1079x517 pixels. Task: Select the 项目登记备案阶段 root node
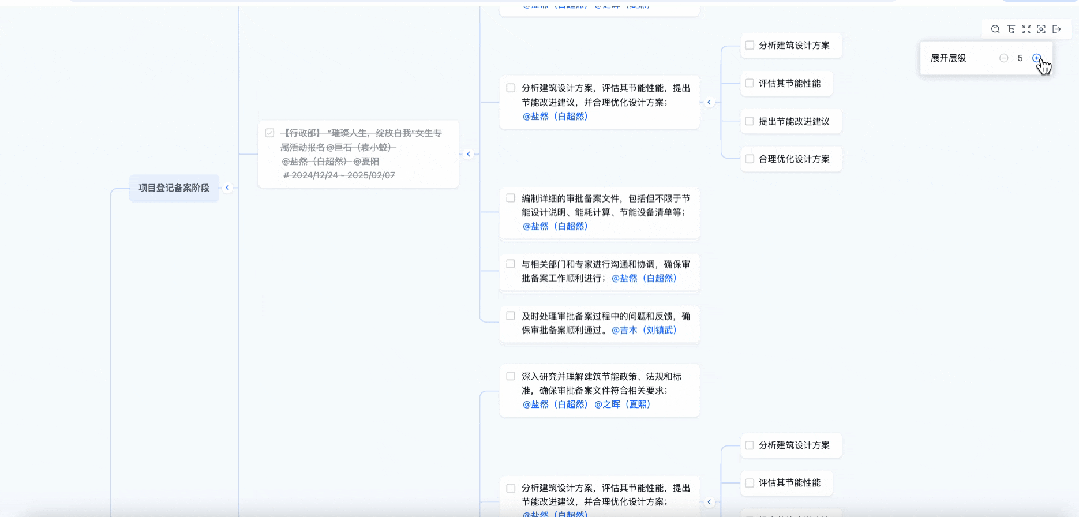[174, 188]
